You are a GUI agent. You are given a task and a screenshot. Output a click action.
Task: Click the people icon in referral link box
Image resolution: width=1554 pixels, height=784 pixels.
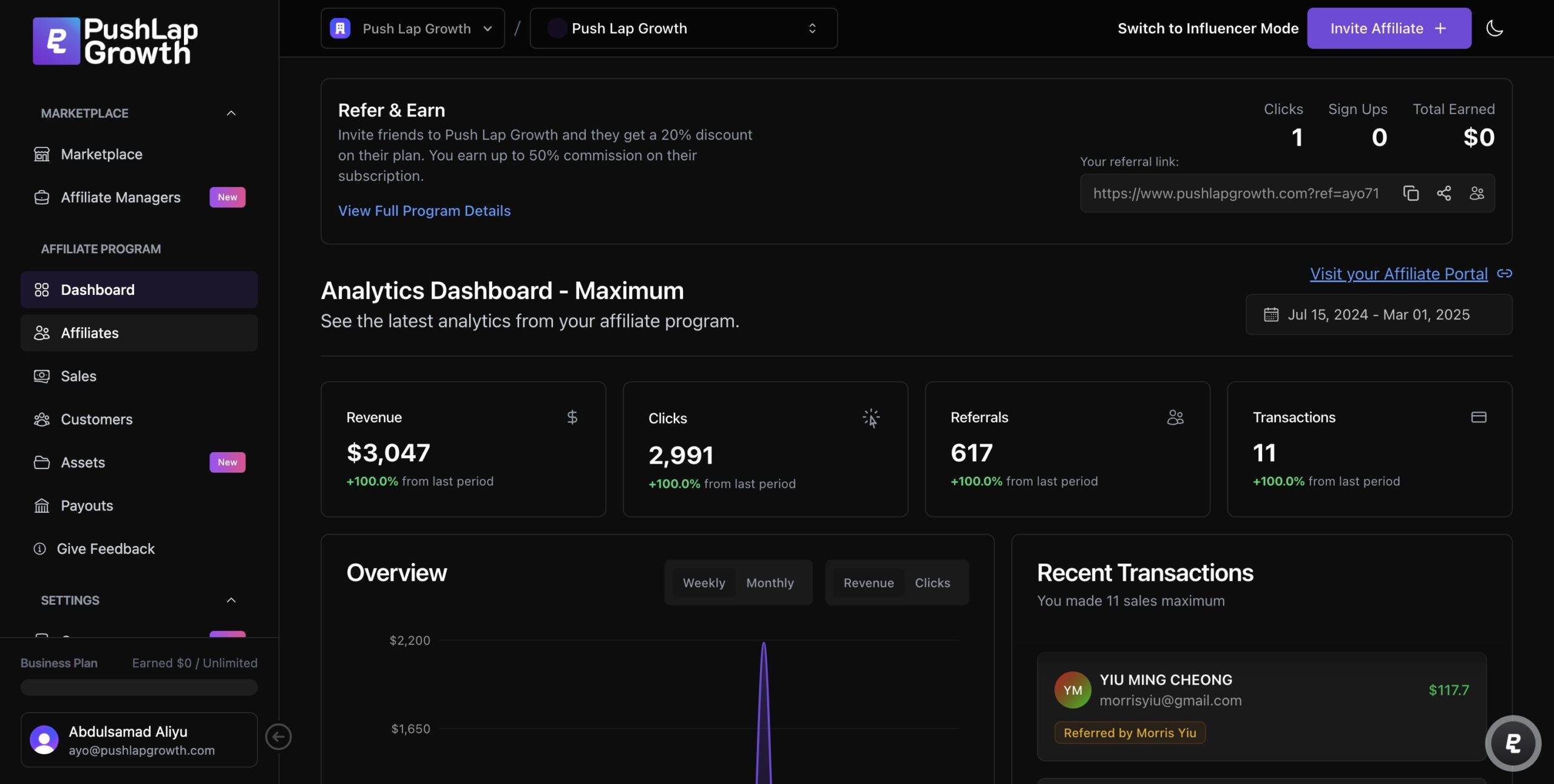[x=1476, y=193]
